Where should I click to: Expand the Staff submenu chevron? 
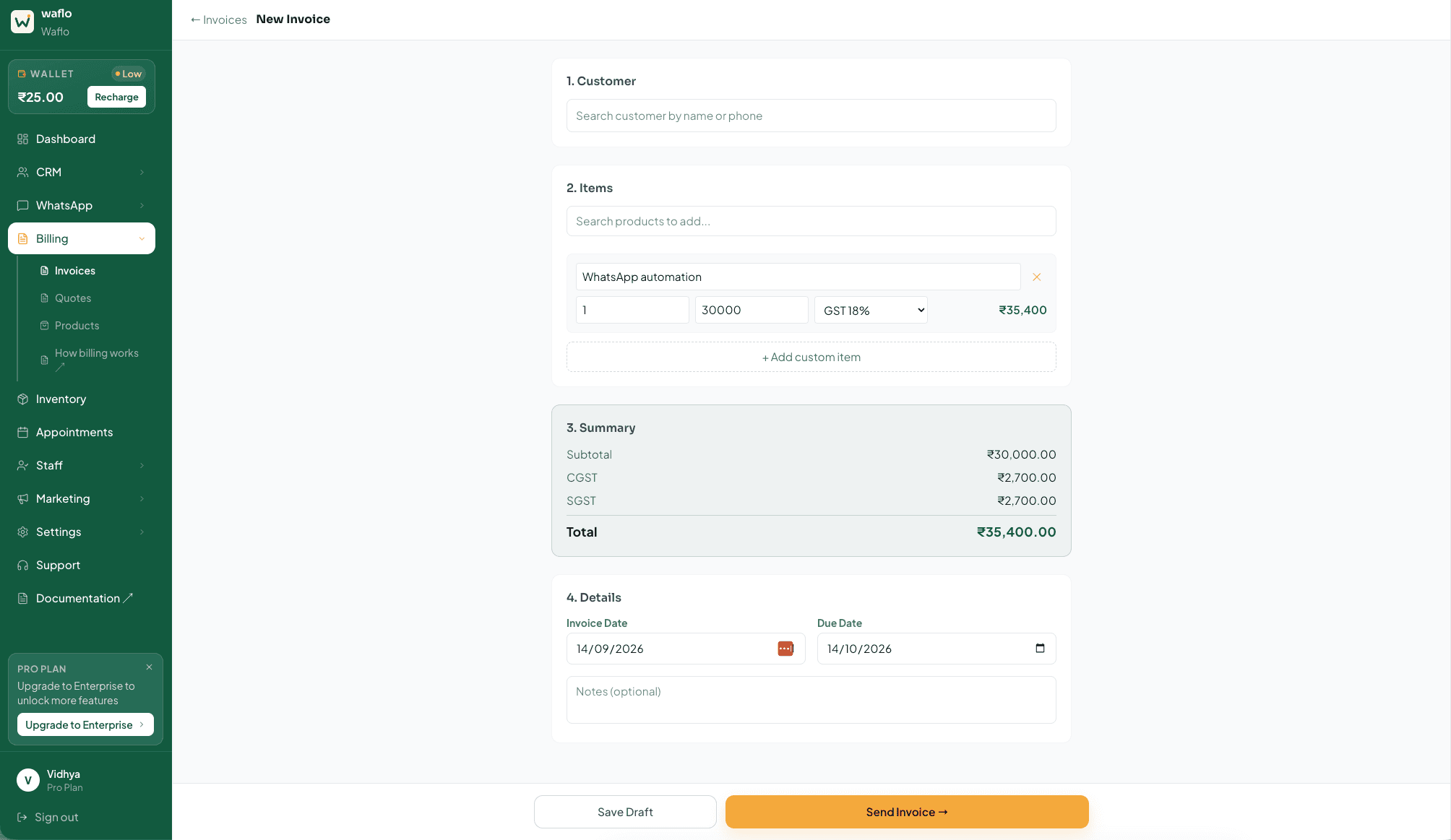[x=142, y=465]
